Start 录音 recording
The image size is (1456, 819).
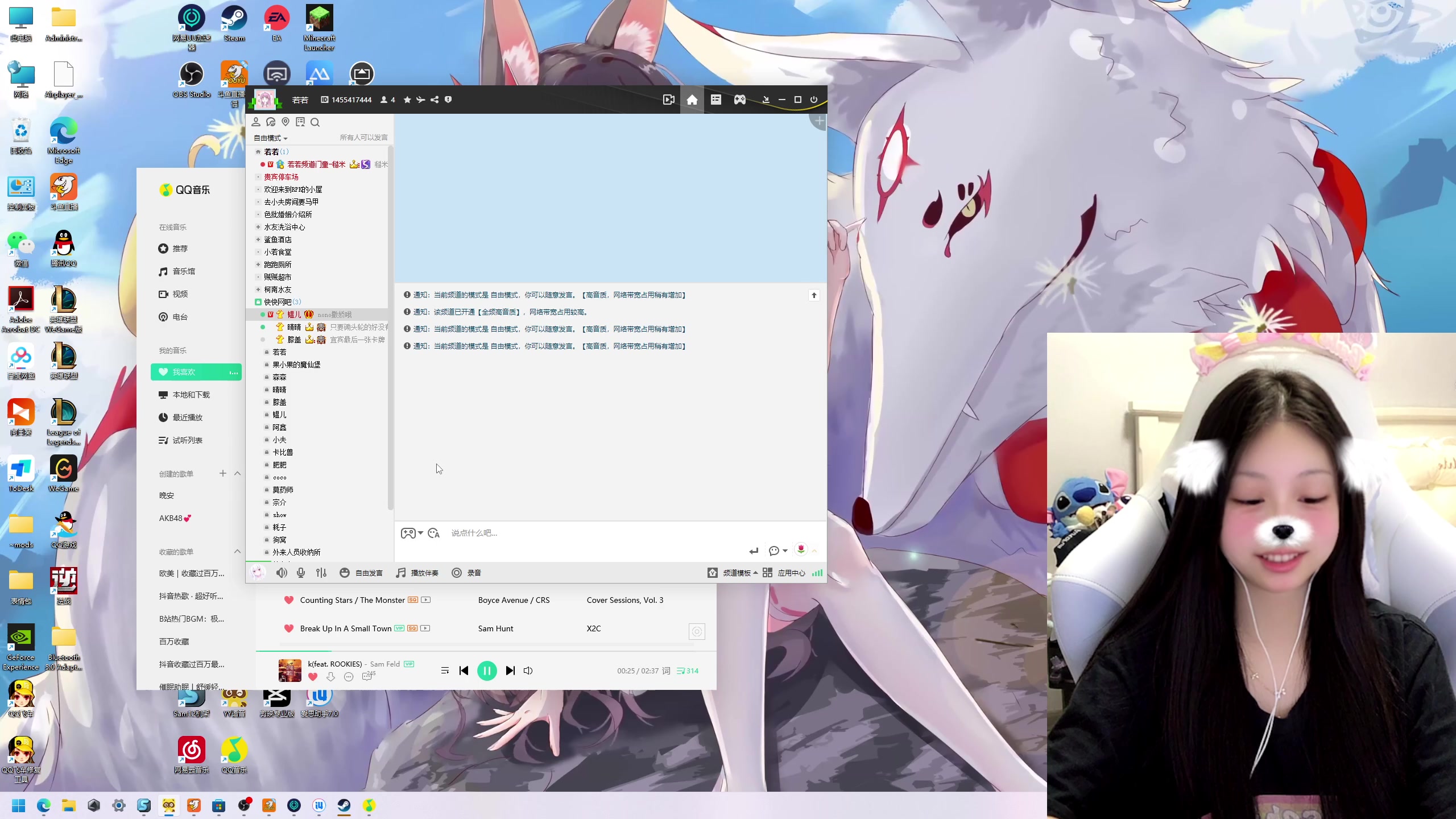(466, 573)
